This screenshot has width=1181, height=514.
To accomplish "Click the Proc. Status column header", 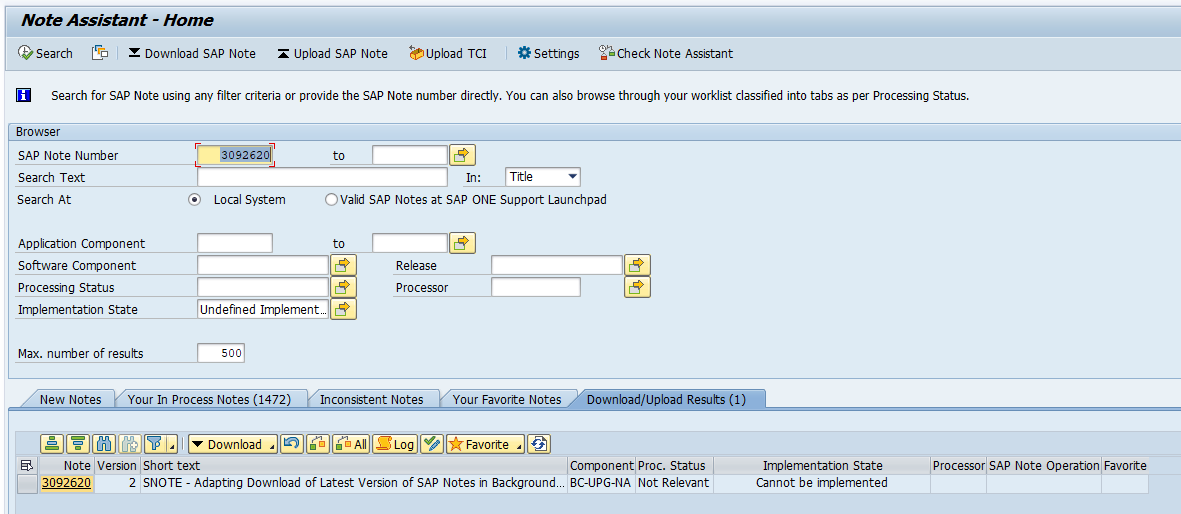I will 674,465.
